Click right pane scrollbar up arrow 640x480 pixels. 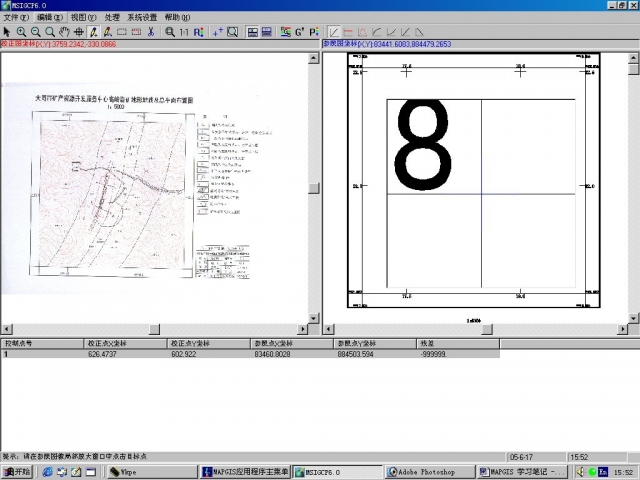point(633,58)
